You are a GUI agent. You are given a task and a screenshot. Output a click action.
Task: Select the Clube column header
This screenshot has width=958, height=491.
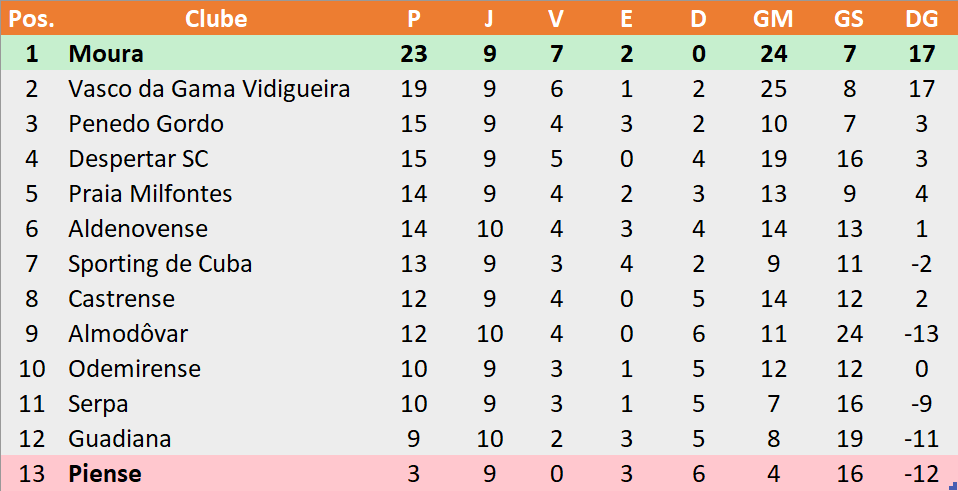[x=216, y=19]
